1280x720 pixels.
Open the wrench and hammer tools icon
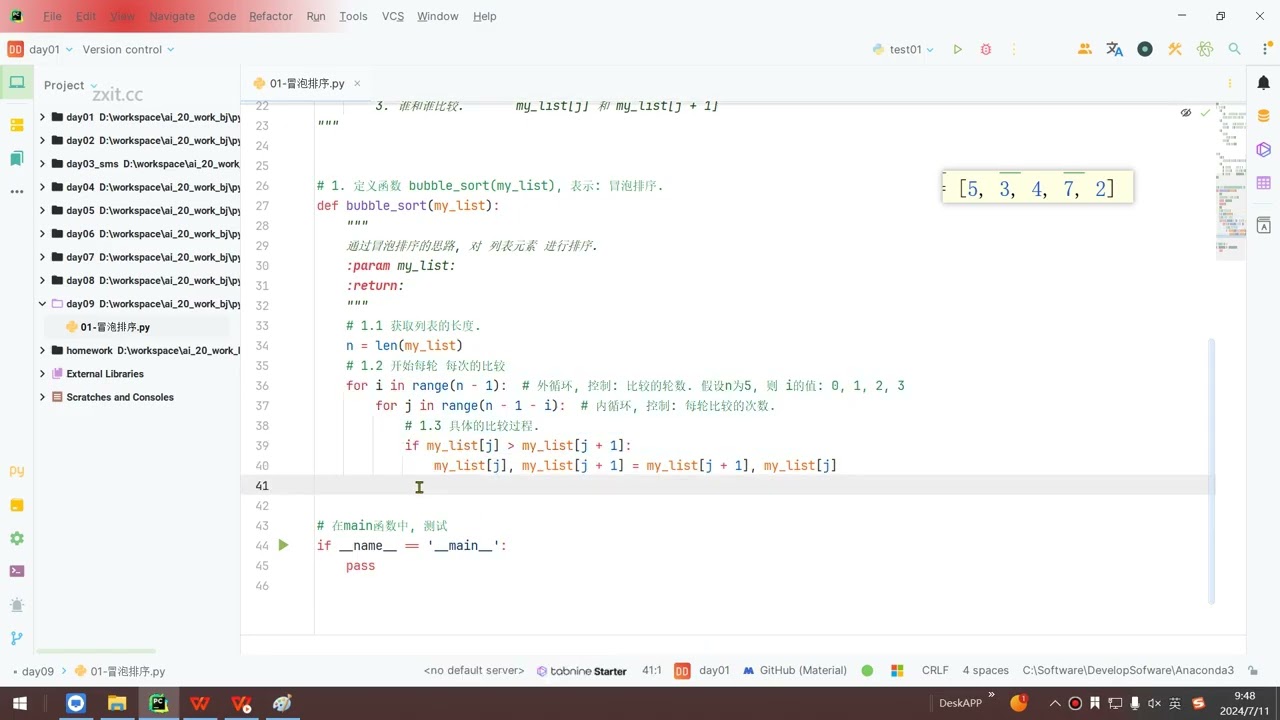coord(1175,49)
